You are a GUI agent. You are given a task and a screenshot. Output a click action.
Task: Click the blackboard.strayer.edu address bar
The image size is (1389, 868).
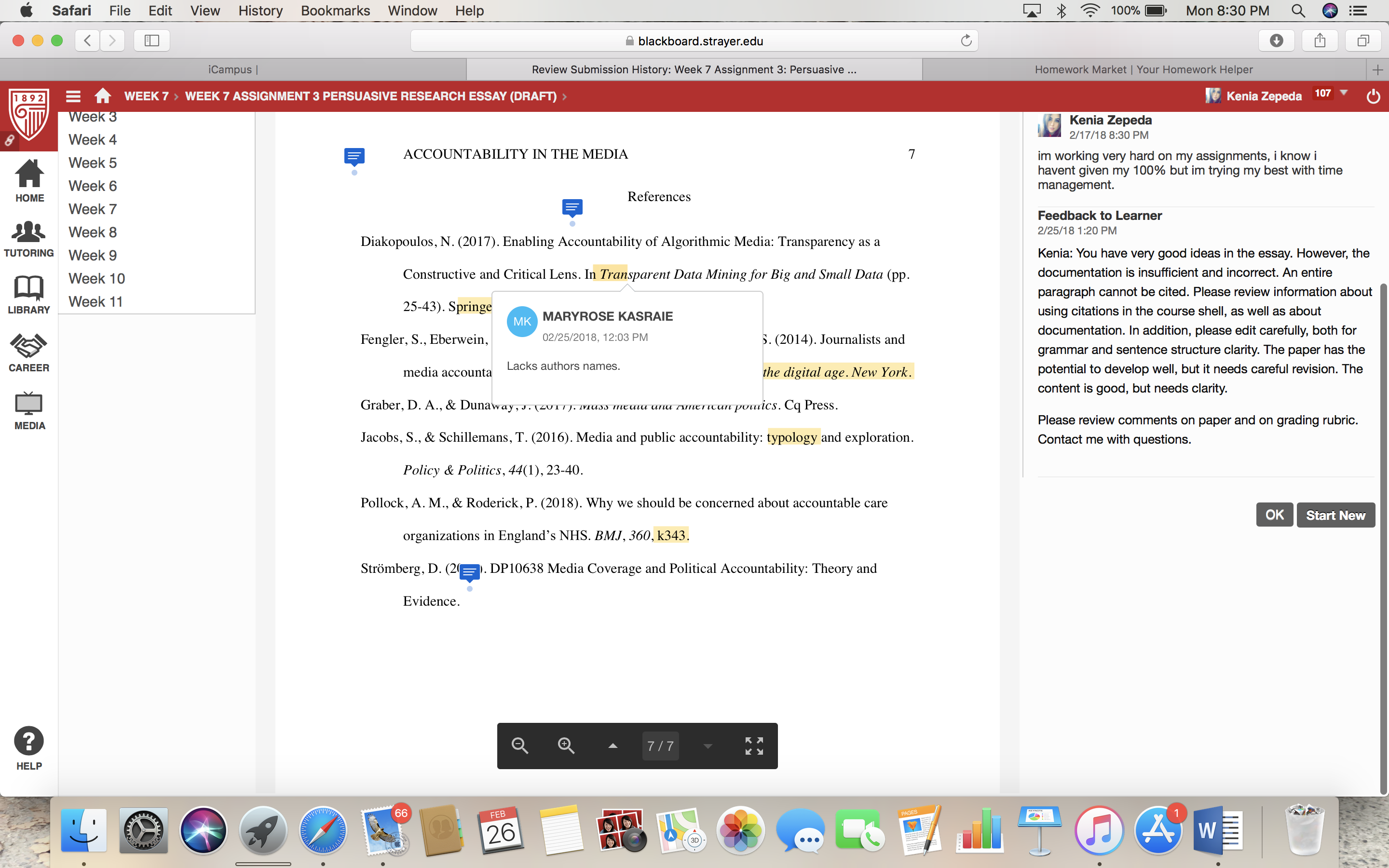click(x=694, y=41)
